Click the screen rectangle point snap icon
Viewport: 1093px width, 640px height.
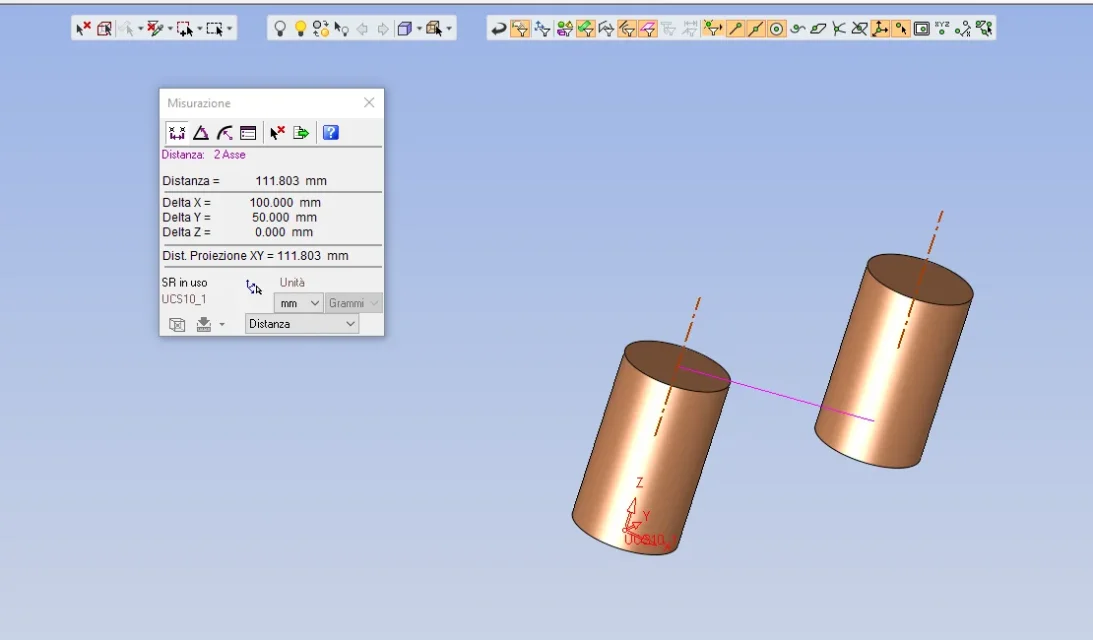coord(922,29)
